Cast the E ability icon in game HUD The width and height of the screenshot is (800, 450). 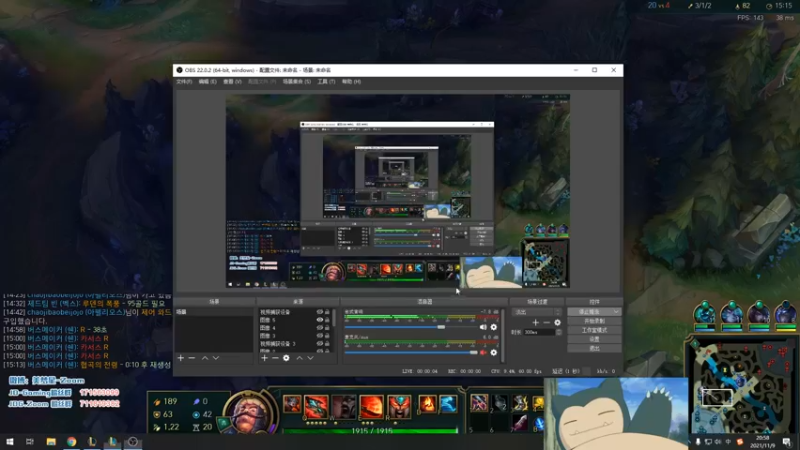pos(371,407)
